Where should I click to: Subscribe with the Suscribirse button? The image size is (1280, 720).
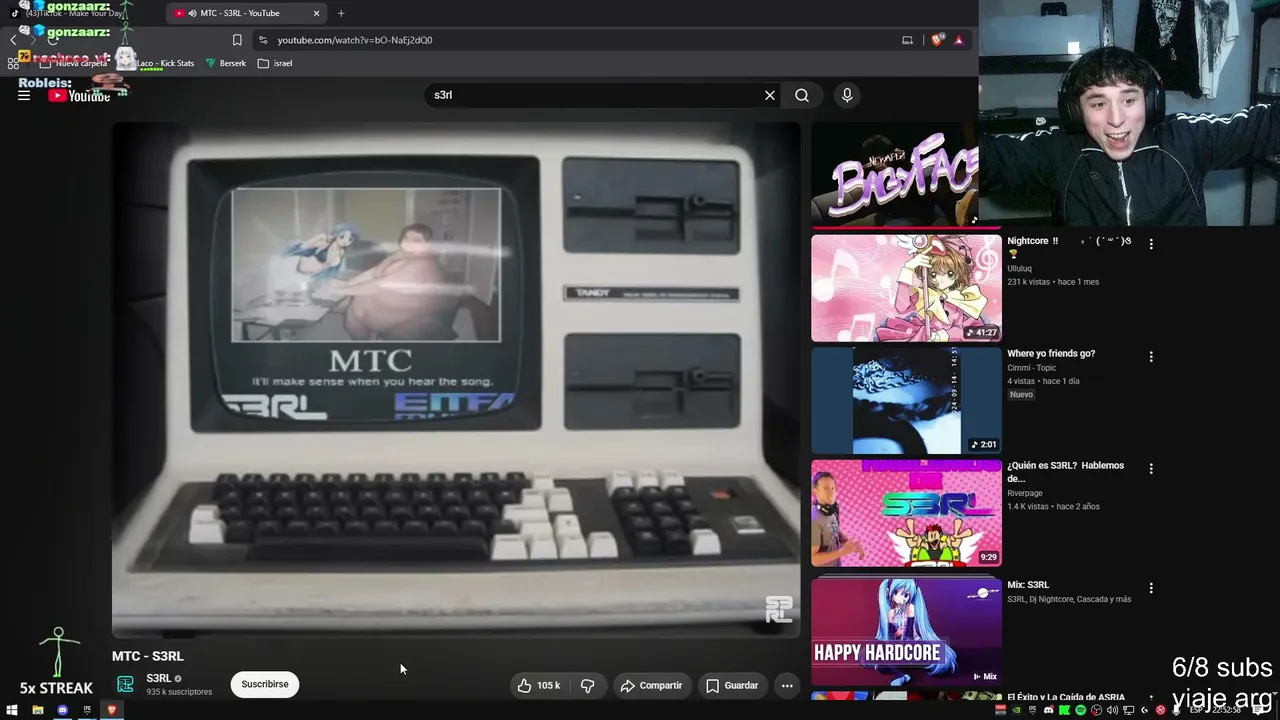pyautogui.click(x=265, y=684)
